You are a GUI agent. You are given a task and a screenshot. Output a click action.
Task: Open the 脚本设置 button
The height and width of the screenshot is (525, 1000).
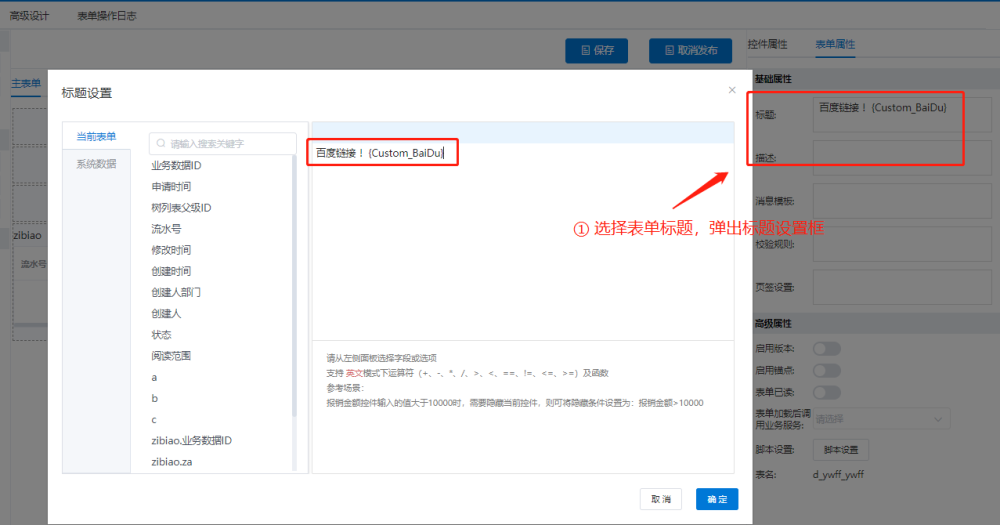coord(840,450)
